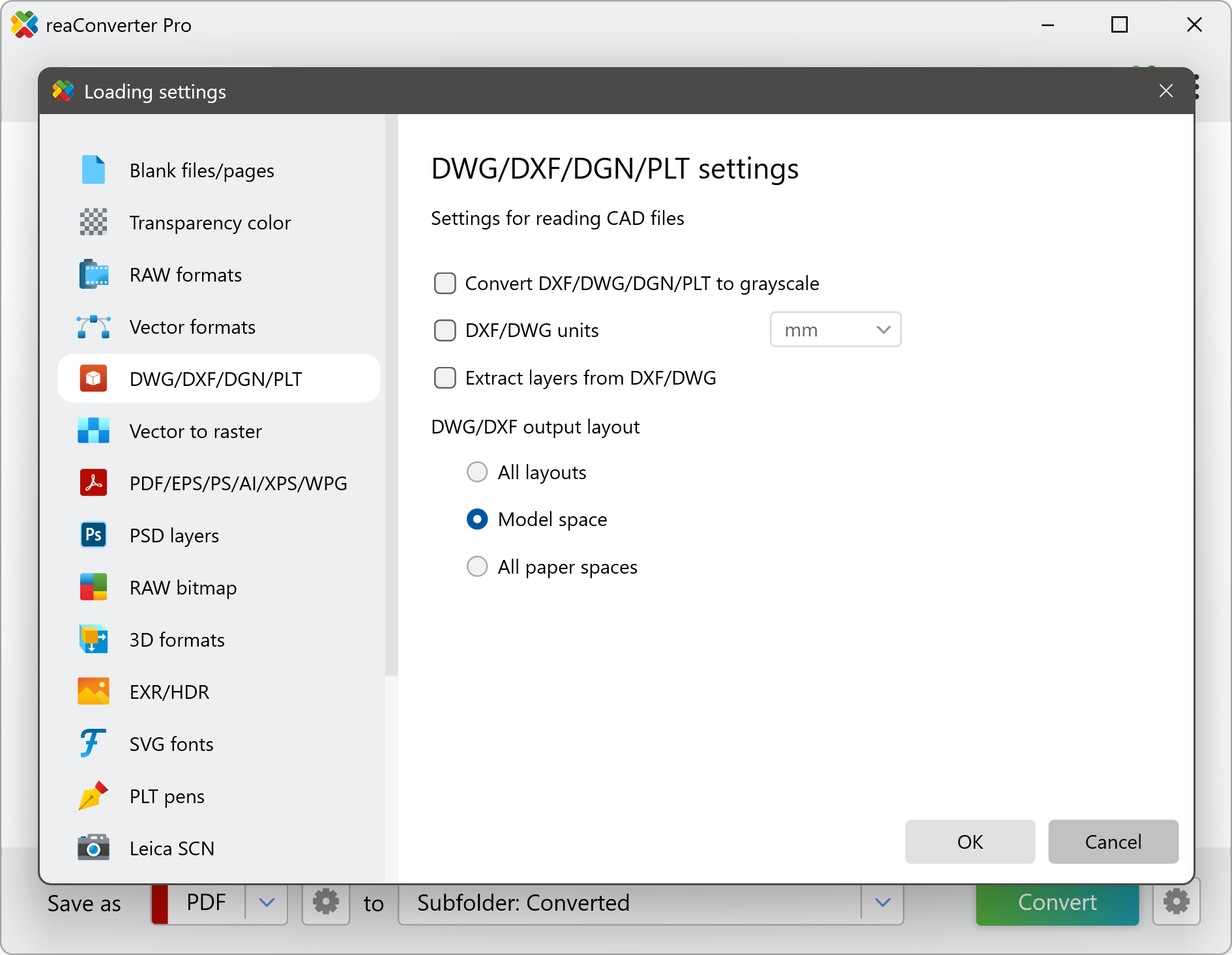Viewport: 1232px width, 955px height.
Task: Click the RAW formats film icon
Action: 93,274
